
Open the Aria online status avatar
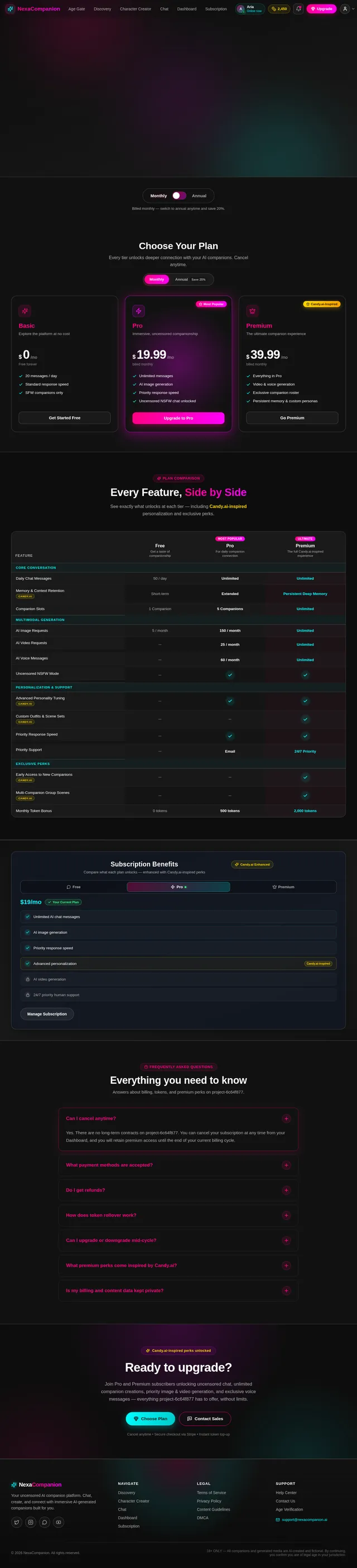tap(241, 9)
